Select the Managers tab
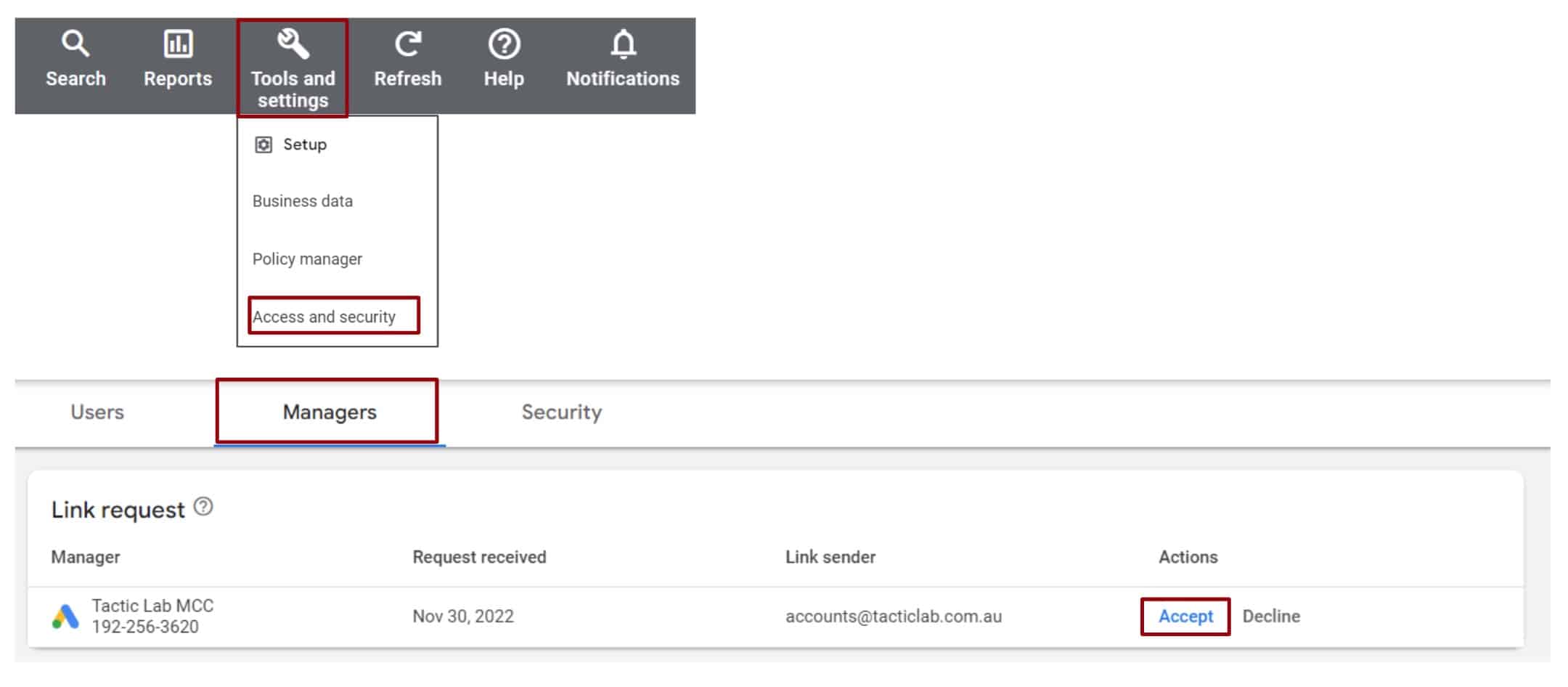1568x687 pixels. [x=330, y=412]
